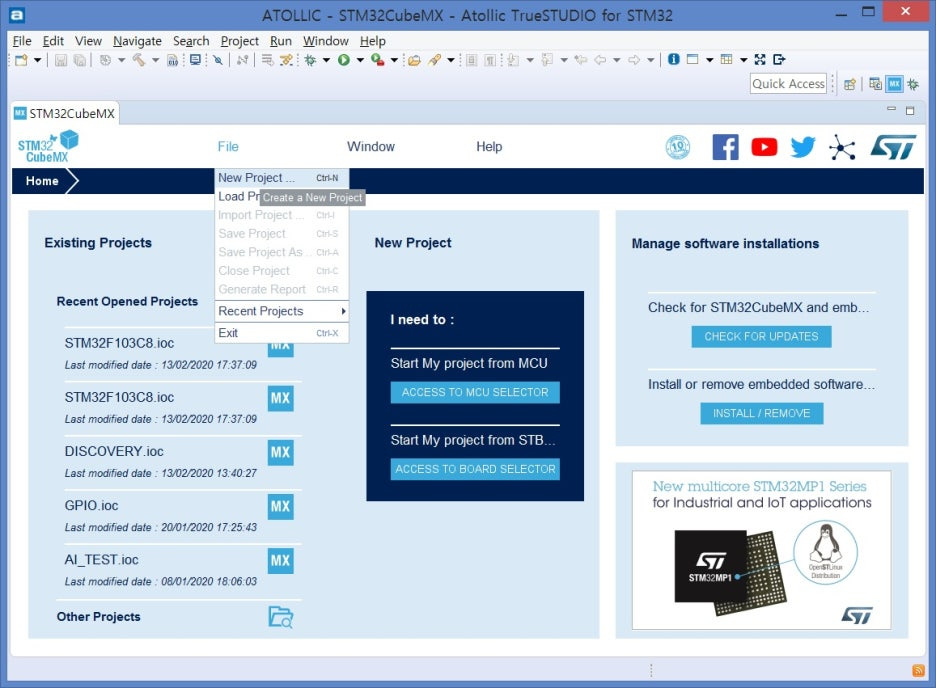Maximize the STM32CubeMX editor view
The width and height of the screenshot is (936, 688).
pos(910,110)
